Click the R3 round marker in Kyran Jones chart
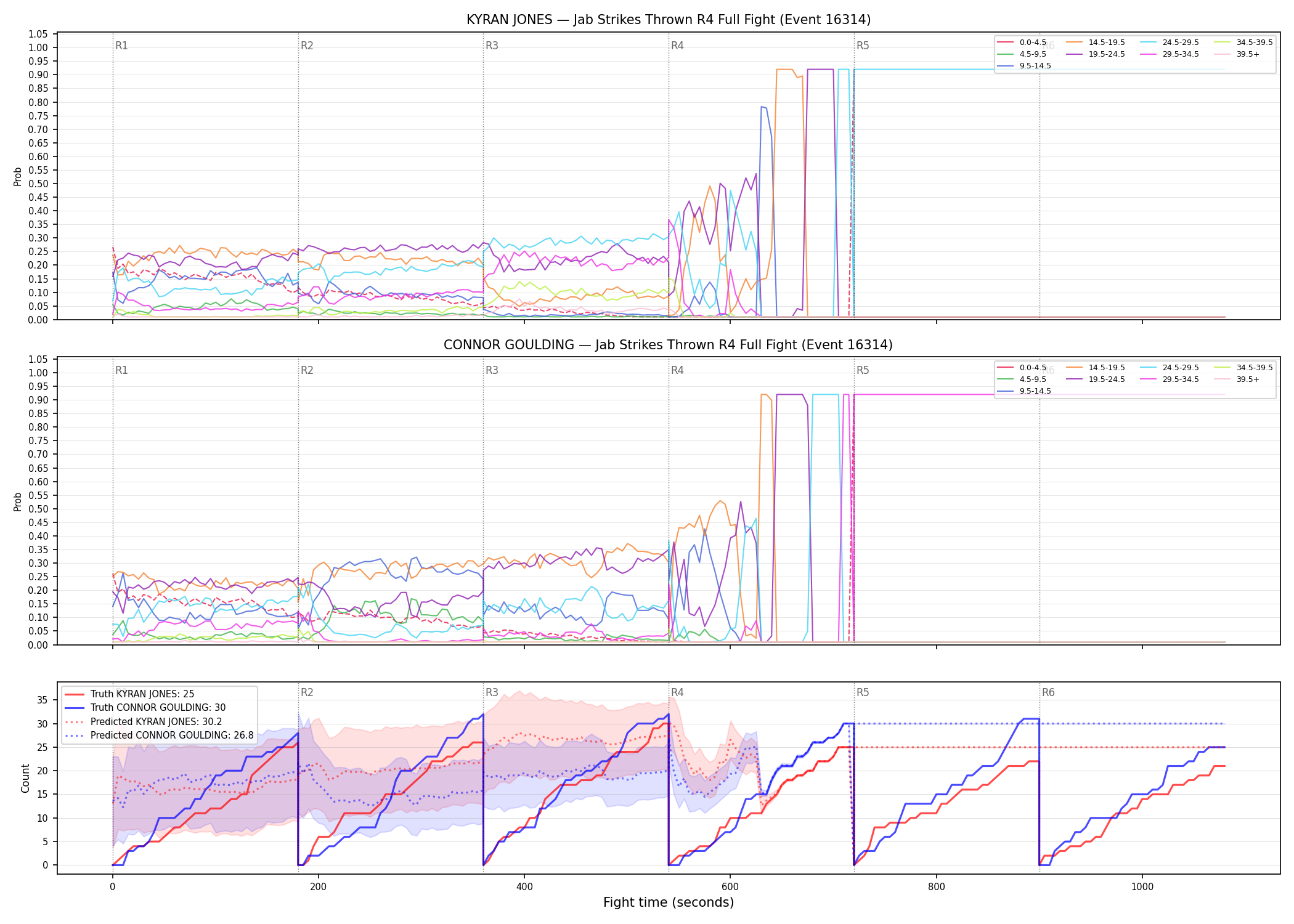The image size is (1294, 924). click(492, 46)
